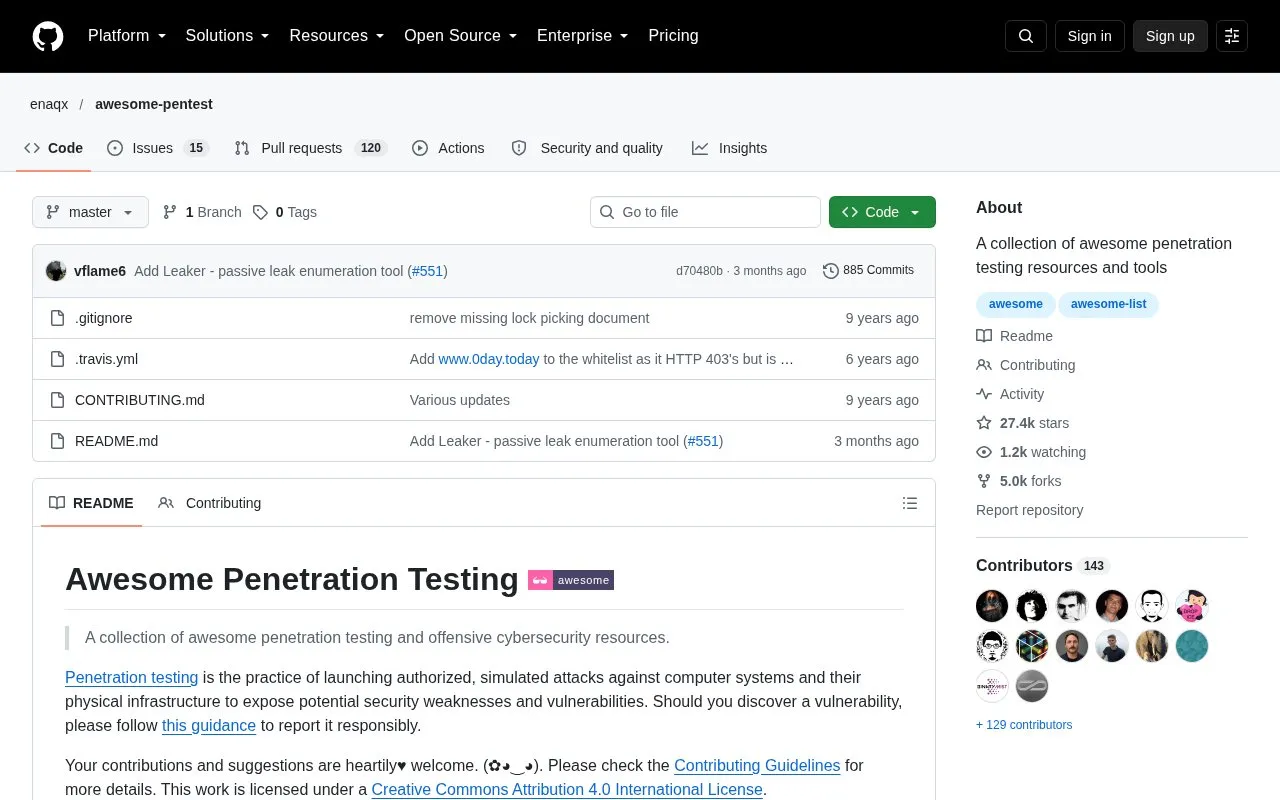The height and width of the screenshot is (800, 1280).
Task: Expand the Resources menu
Action: coord(337,36)
